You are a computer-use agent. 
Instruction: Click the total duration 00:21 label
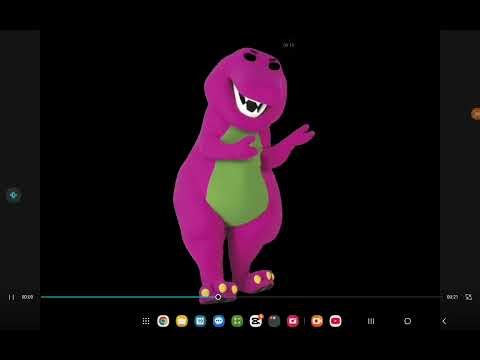452,297
